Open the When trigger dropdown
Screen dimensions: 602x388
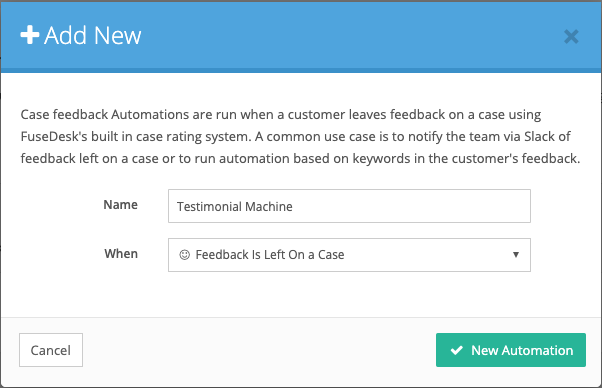[349, 255]
